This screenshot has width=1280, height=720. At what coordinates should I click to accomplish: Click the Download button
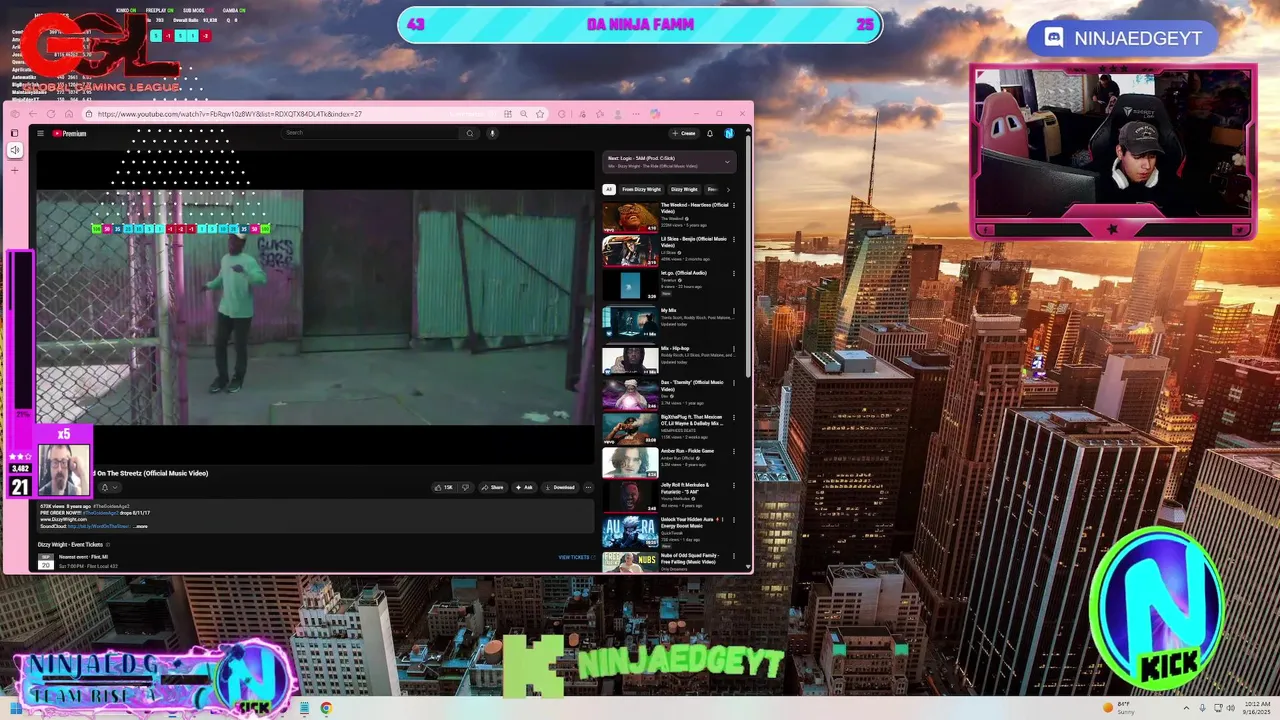point(560,487)
